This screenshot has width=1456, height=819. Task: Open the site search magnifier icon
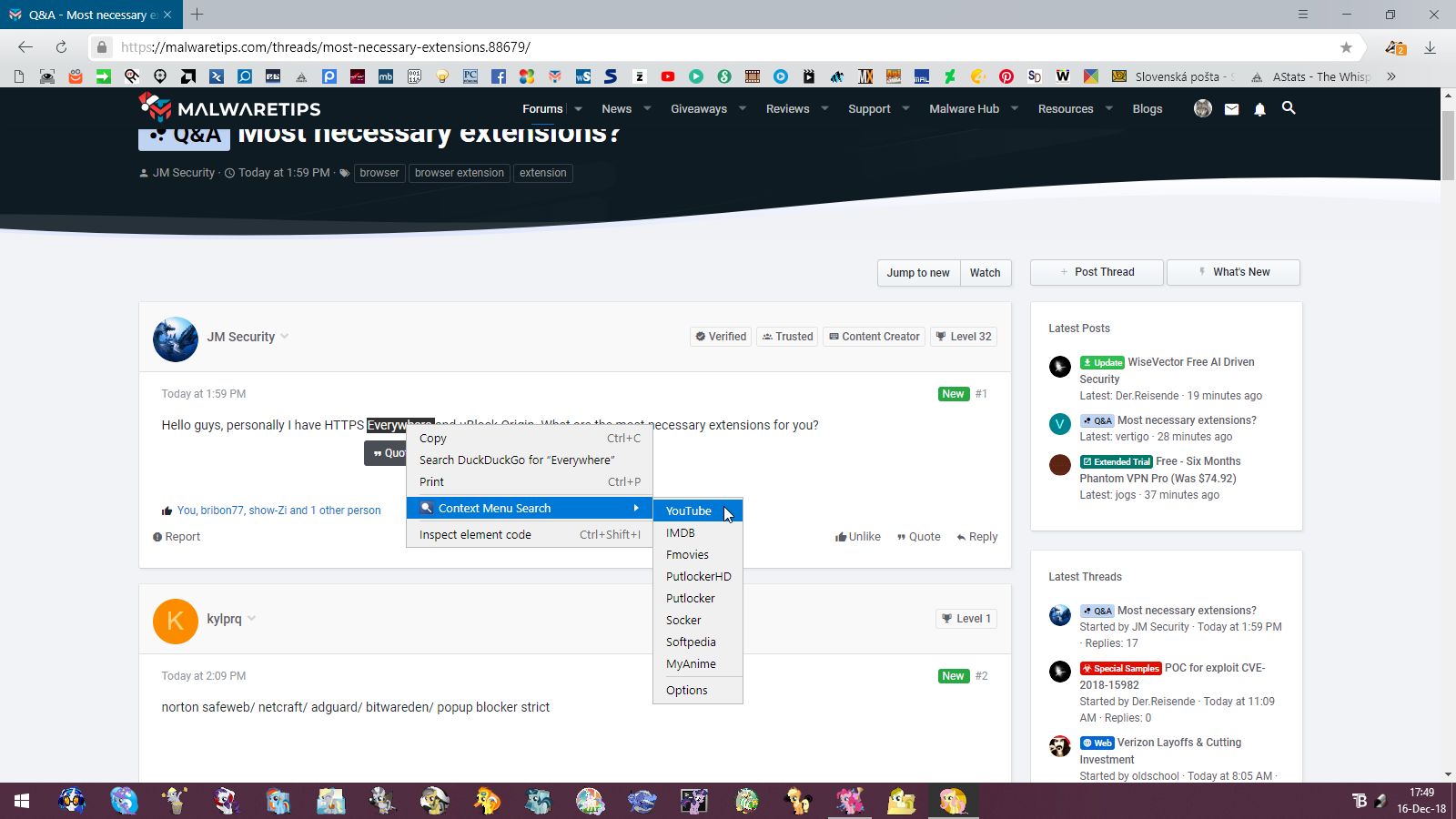click(1289, 108)
